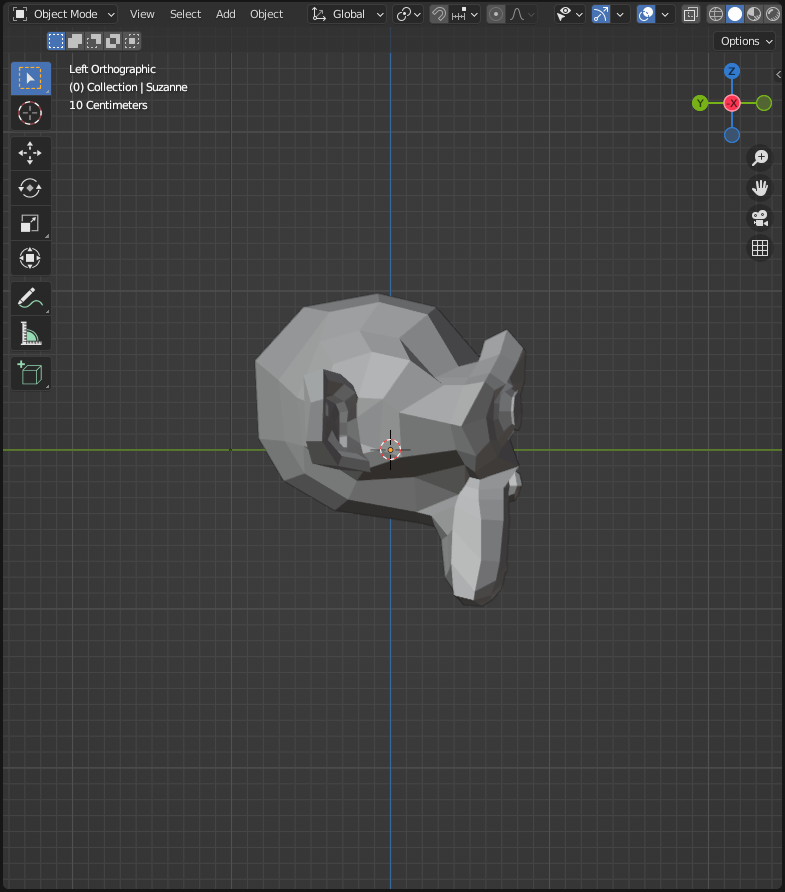
Task: Click the Y axis on navigation gizmo
Action: 700,104
